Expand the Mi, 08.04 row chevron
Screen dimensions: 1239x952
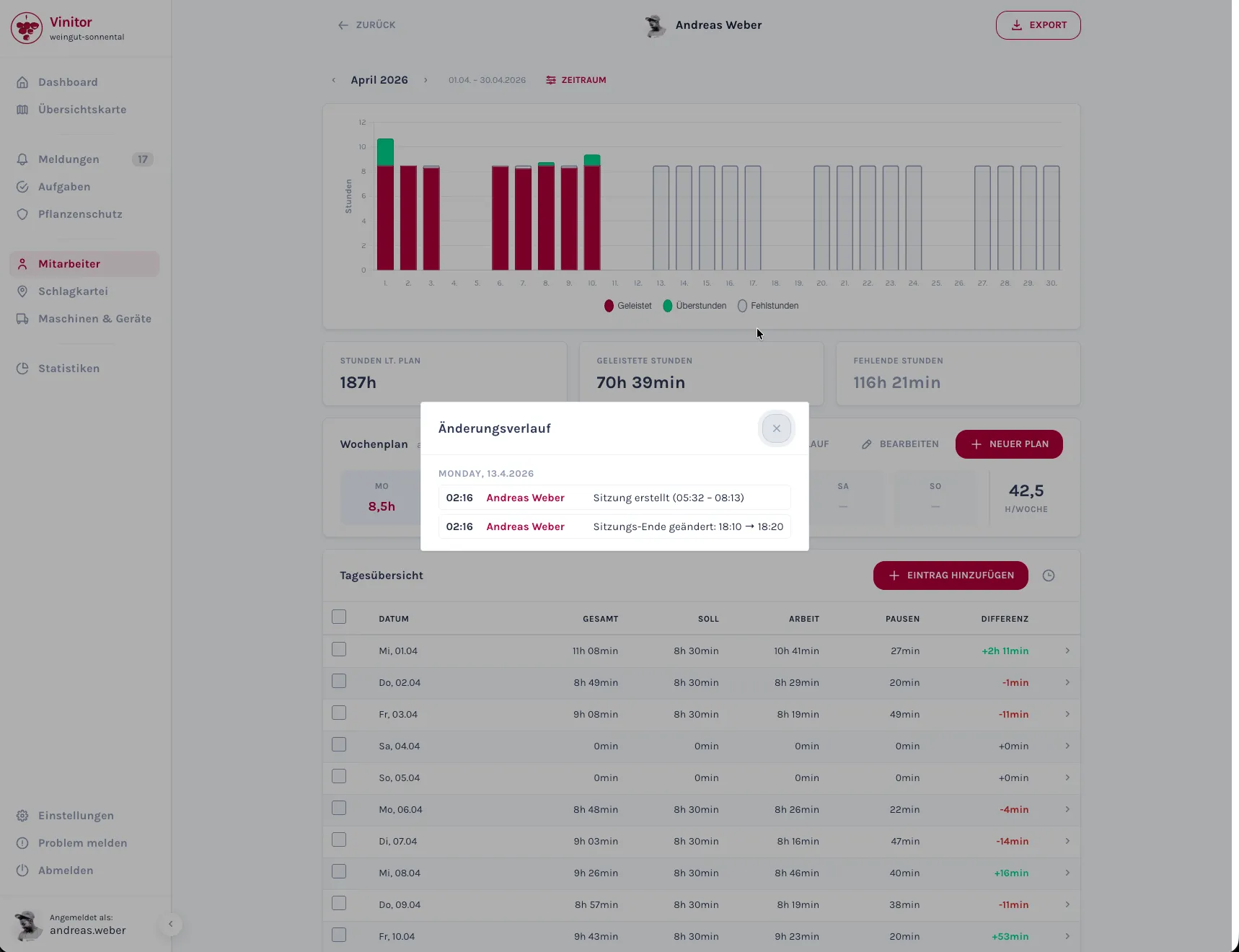tap(1067, 873)
